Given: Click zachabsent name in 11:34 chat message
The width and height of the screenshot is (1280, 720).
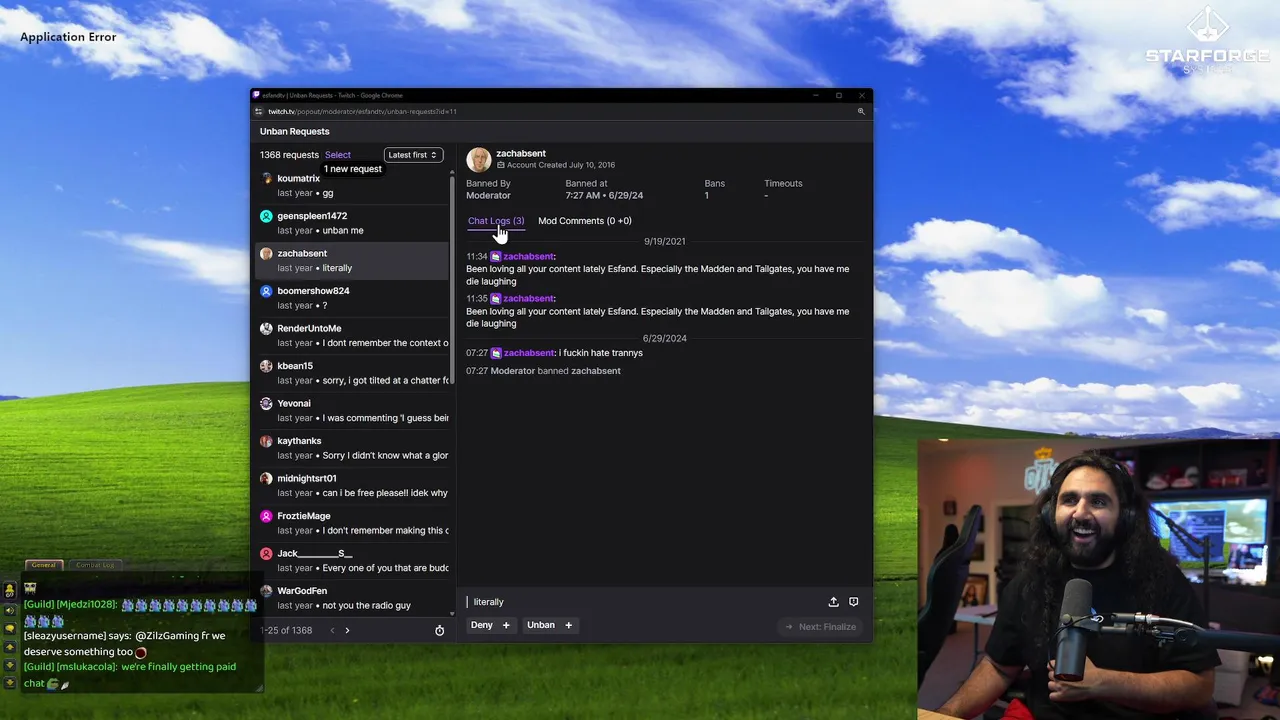Looking at the screenshot, I should click(528, 257).
